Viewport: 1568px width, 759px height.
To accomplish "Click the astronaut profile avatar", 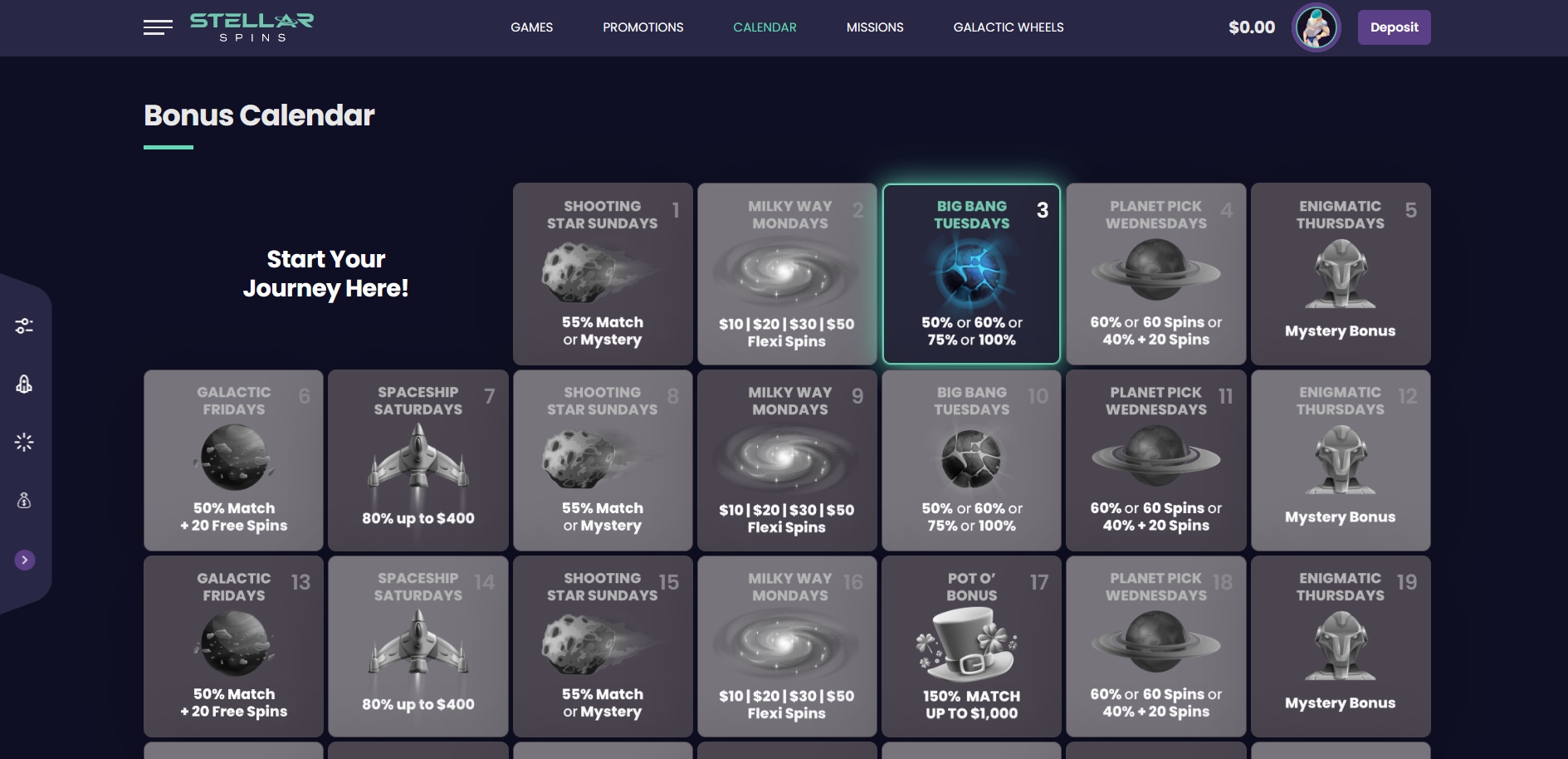I will 1316,27.
